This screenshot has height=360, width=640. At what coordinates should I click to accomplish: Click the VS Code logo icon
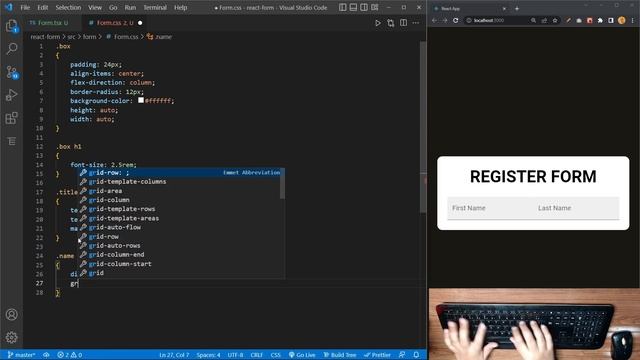click(x=9, y=7)
